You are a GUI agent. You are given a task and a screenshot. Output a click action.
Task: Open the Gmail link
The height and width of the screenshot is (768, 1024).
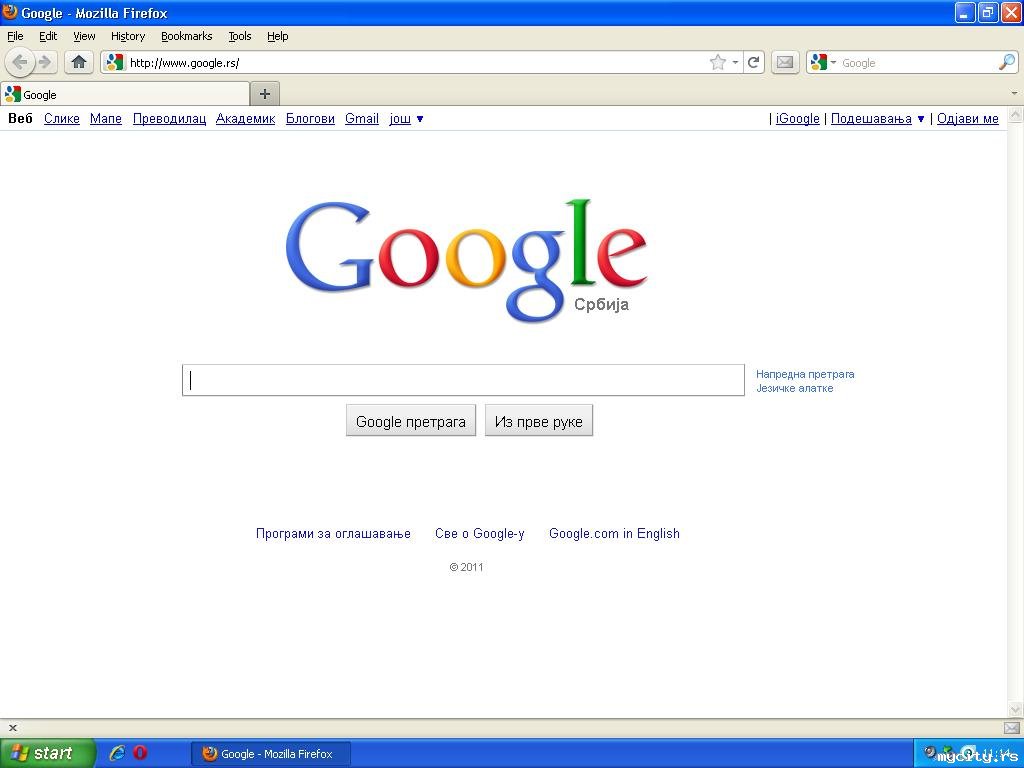coord(362,118)
